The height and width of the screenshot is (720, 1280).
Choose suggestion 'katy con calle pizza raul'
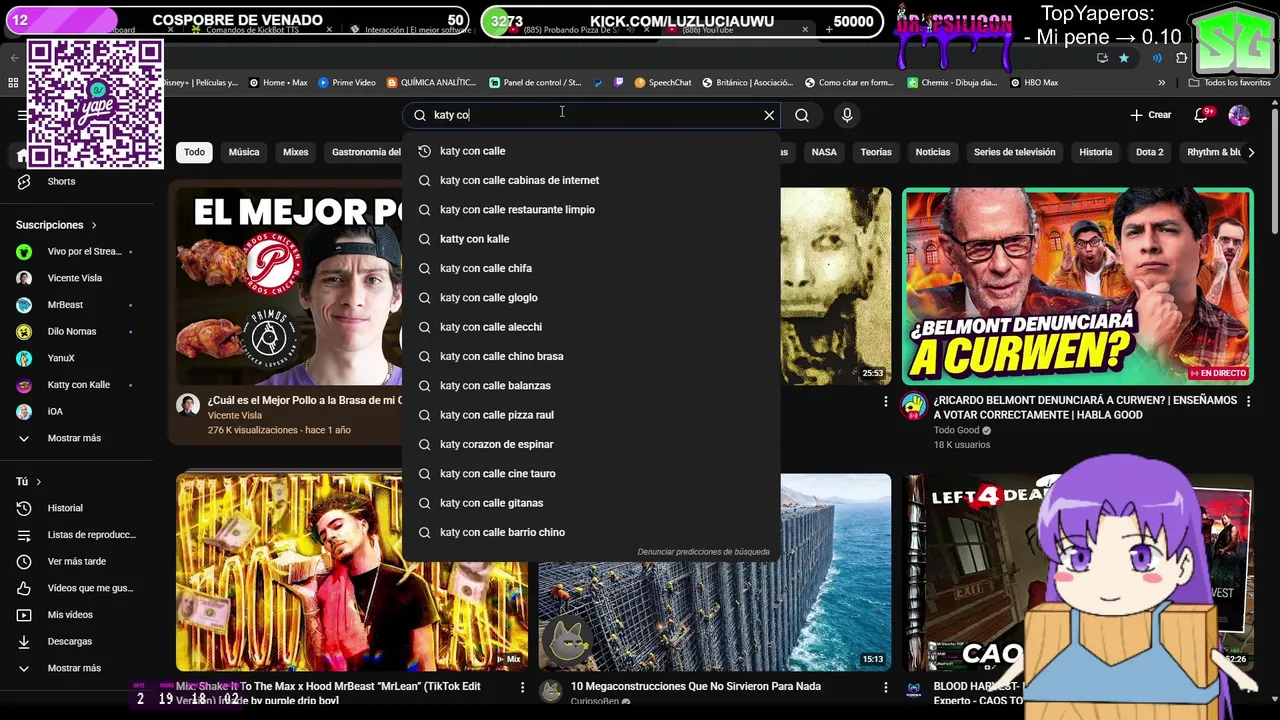pyautogui.click(x=591, y=415)
